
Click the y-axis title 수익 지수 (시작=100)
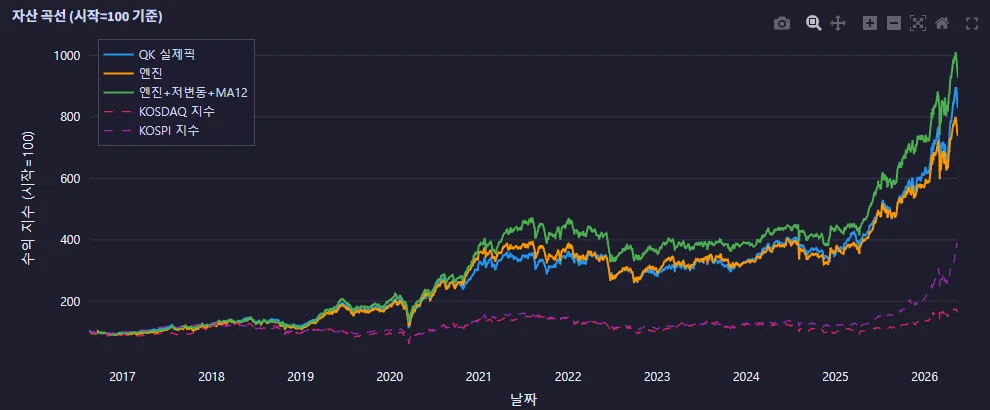28,199
